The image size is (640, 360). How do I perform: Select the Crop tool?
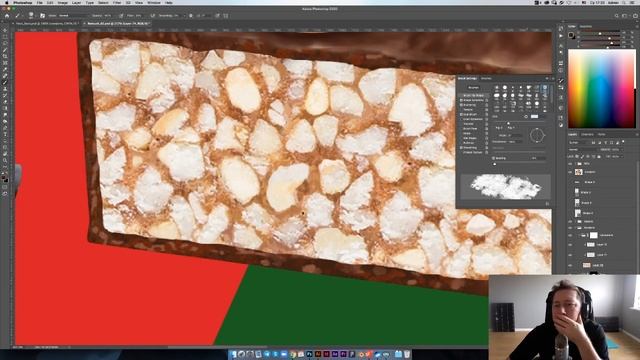click(5, 56)
